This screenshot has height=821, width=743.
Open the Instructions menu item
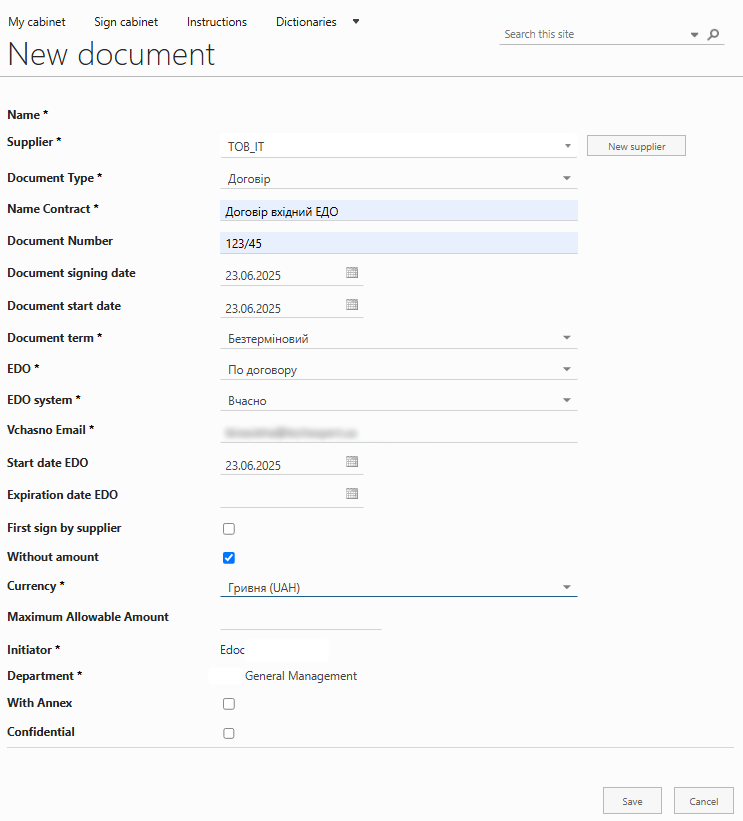(x=217, y=22)
